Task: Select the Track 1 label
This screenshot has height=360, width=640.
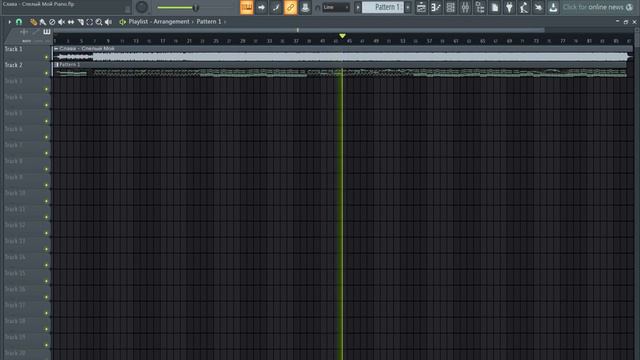Action: (13, 49)
